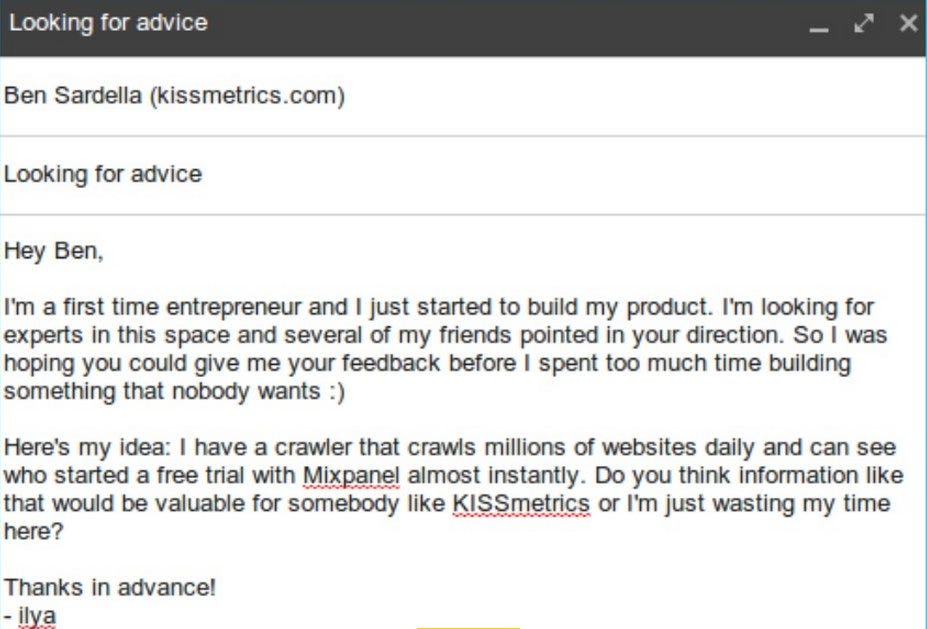The image size is (927, 629).
Task: Place cursor after 'here?' in the body
Action: click(x=64, y=531)
